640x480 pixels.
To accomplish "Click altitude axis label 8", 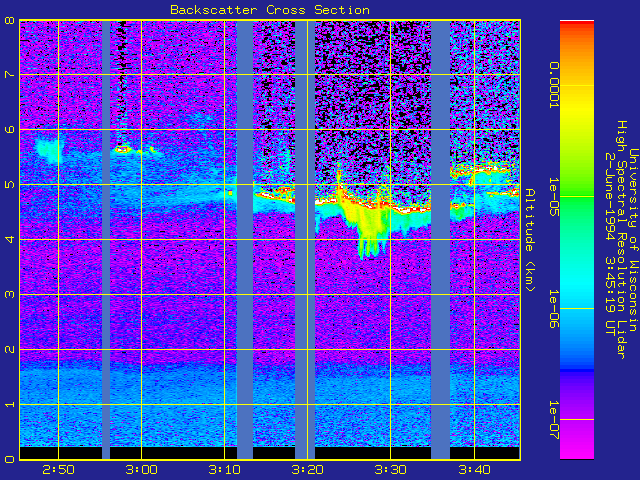I will point(9,20).
